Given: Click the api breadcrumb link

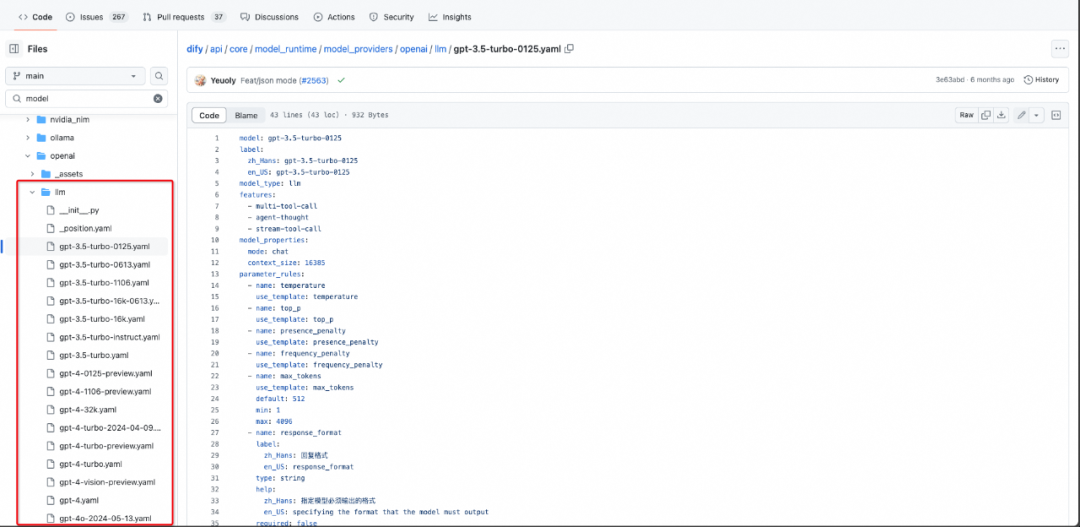Looking at the screenshot, I should [216, 49].
